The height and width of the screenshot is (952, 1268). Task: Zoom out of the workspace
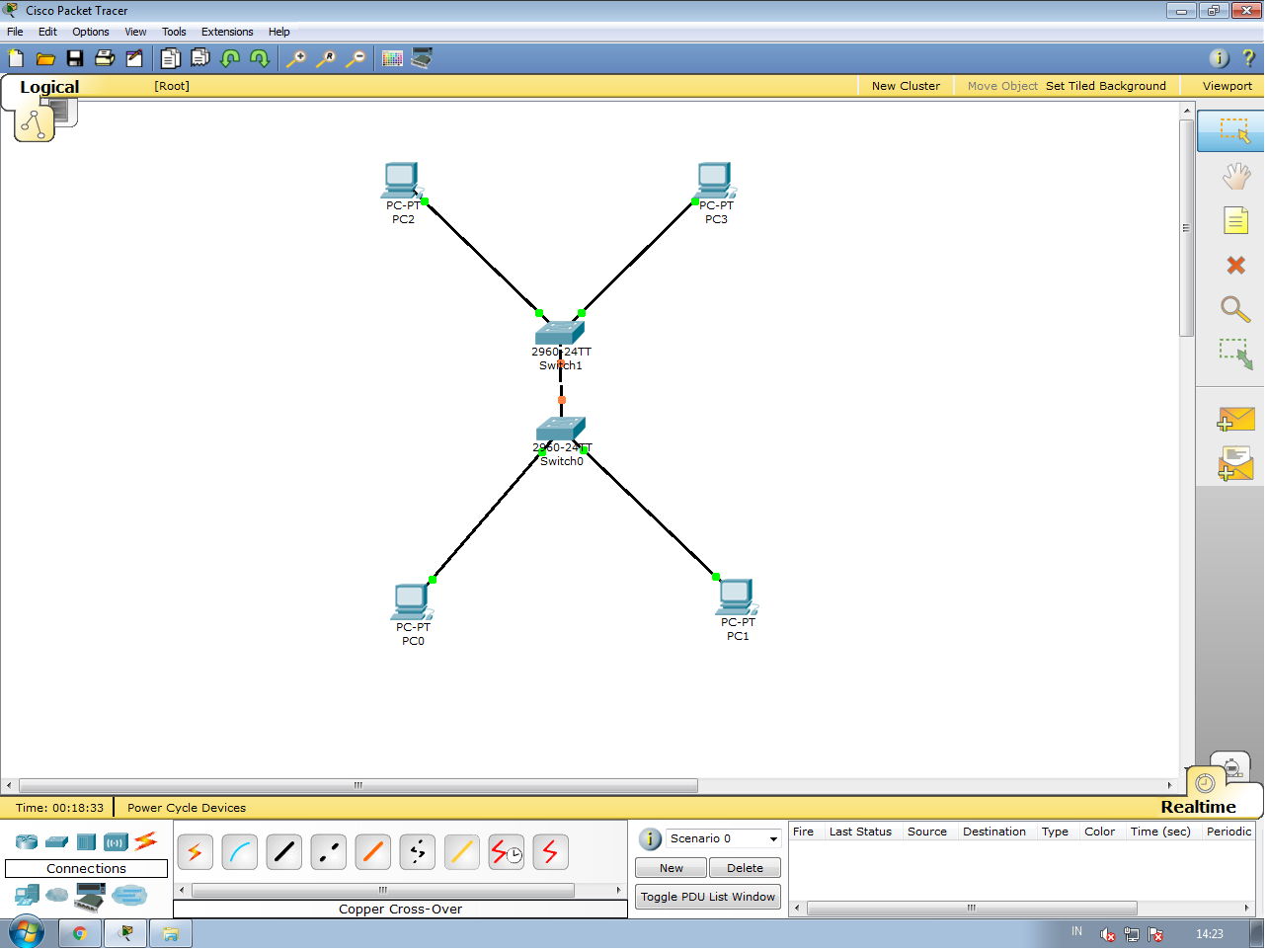click(x=356, y=59)
